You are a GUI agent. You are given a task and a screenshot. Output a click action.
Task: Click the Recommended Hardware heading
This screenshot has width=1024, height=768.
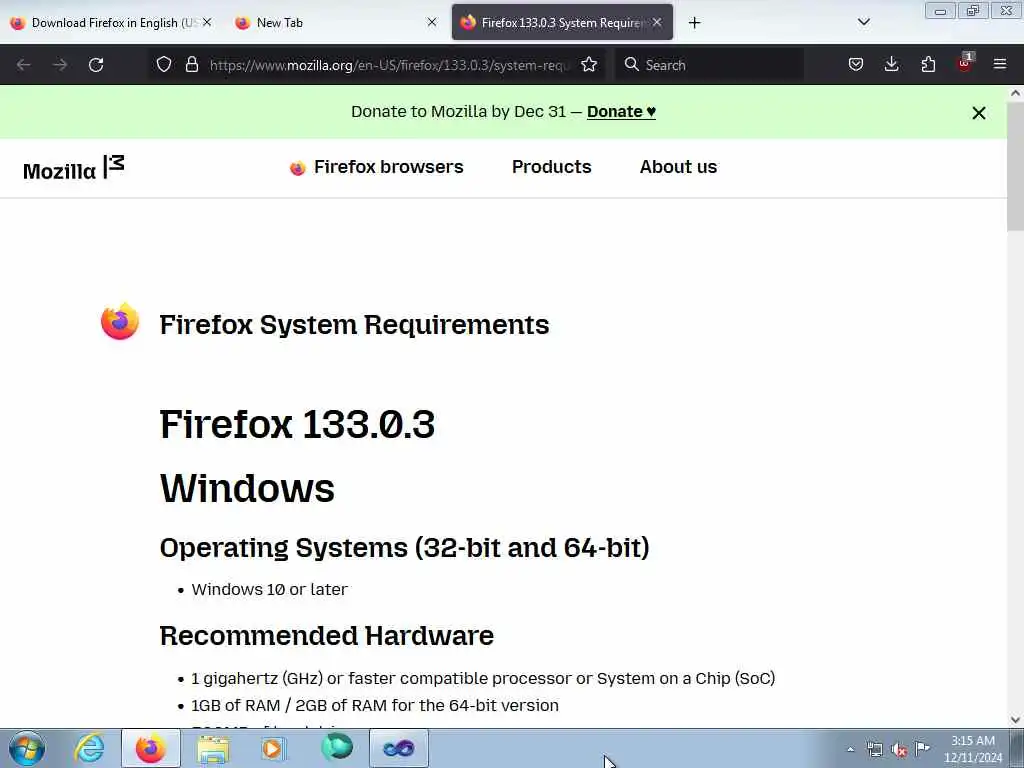[x=327, y=635]
